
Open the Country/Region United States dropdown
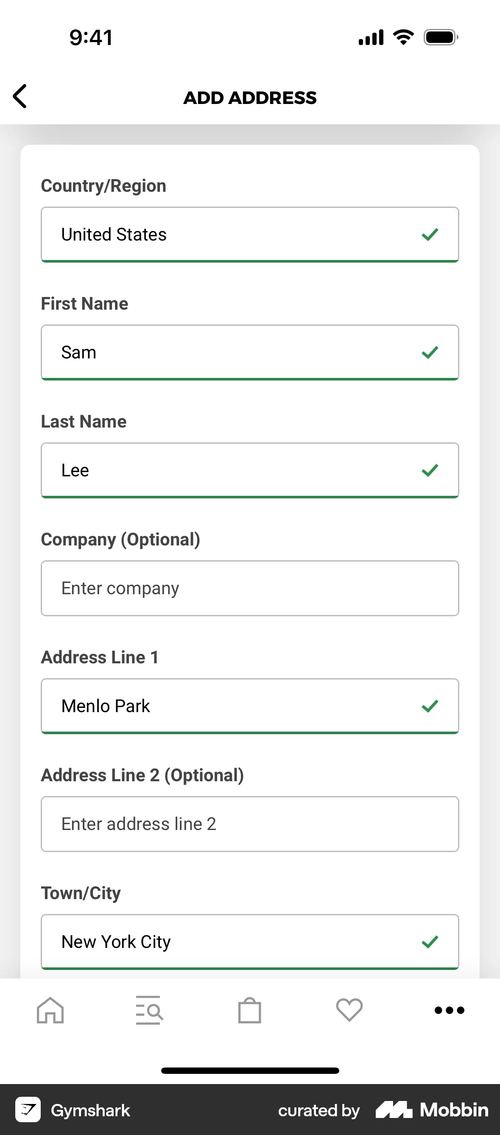(250, 235)
